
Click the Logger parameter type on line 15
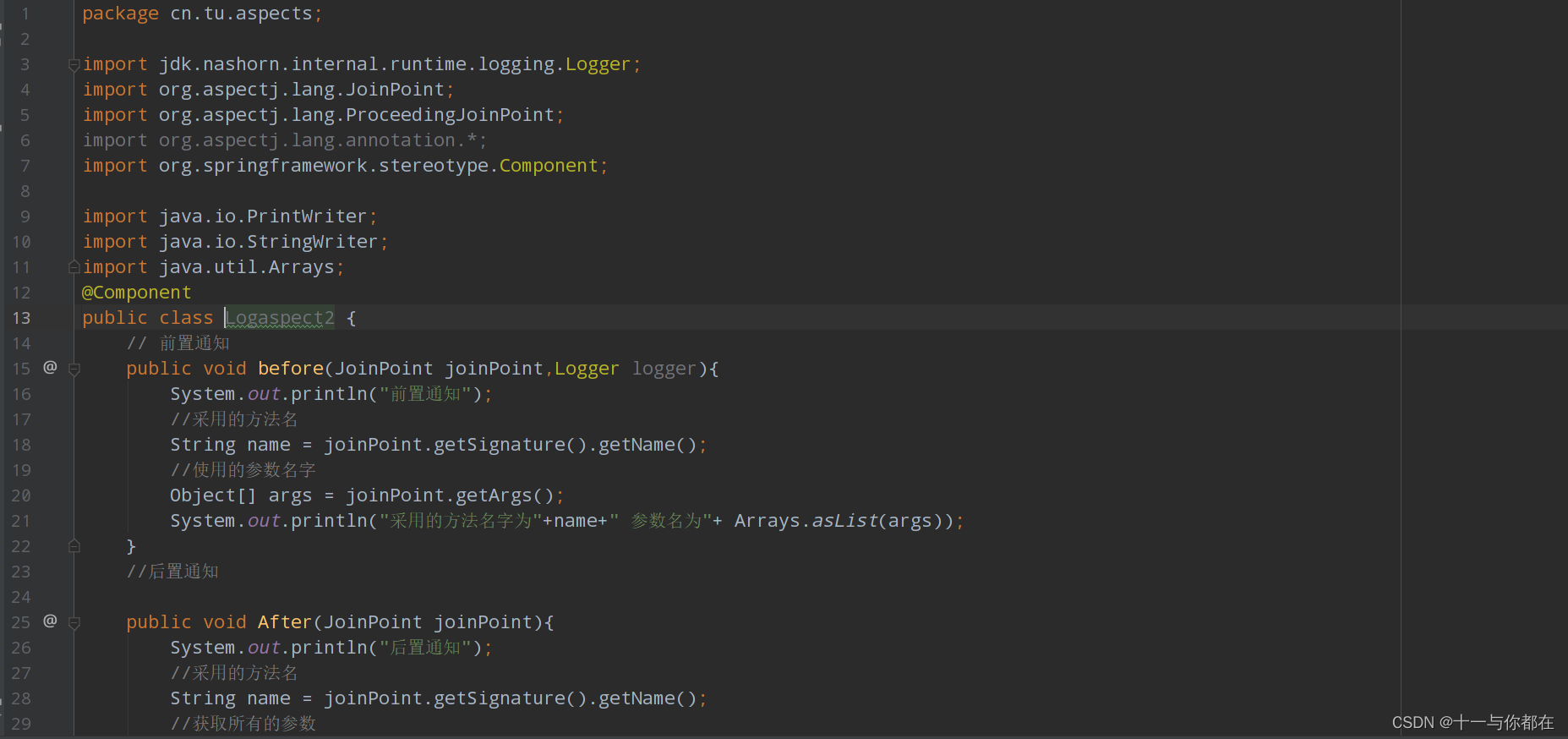pyautogui.click(x=587, y=369)
